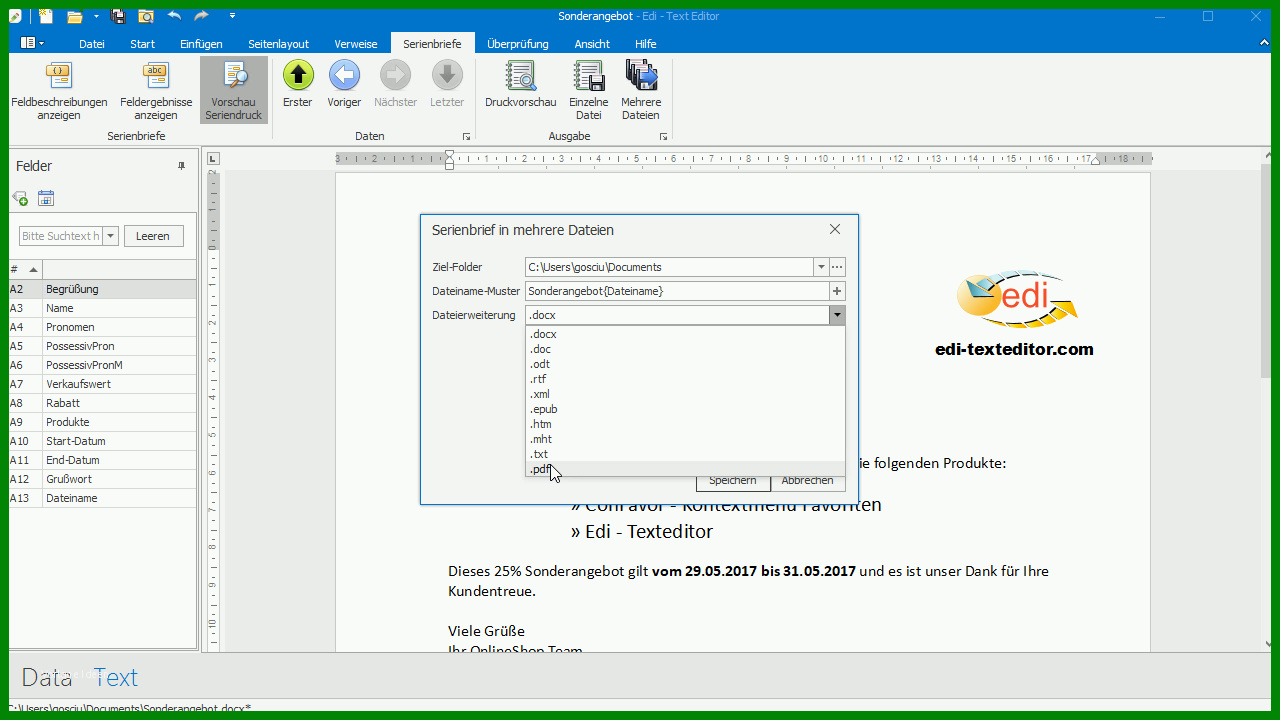Switch to the Start tab

coord(143,44)
